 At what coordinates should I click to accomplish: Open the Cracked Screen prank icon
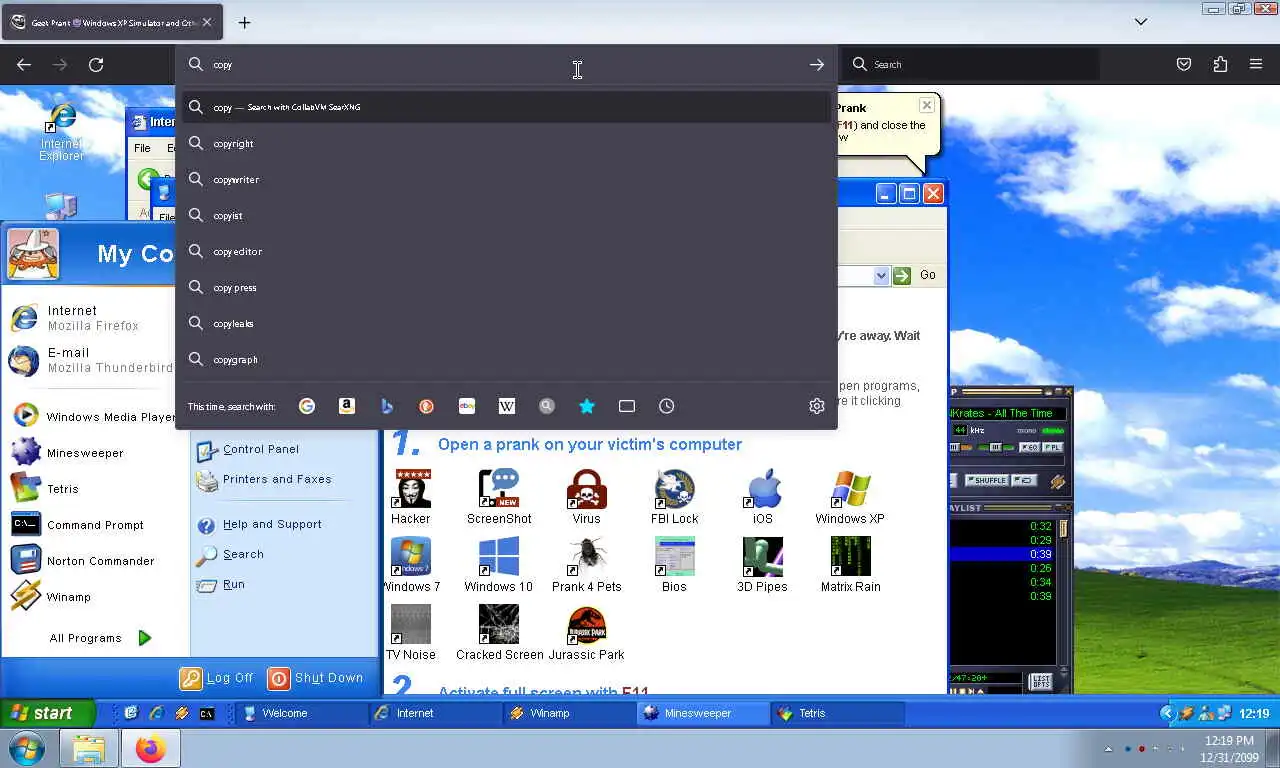point(499,633)
